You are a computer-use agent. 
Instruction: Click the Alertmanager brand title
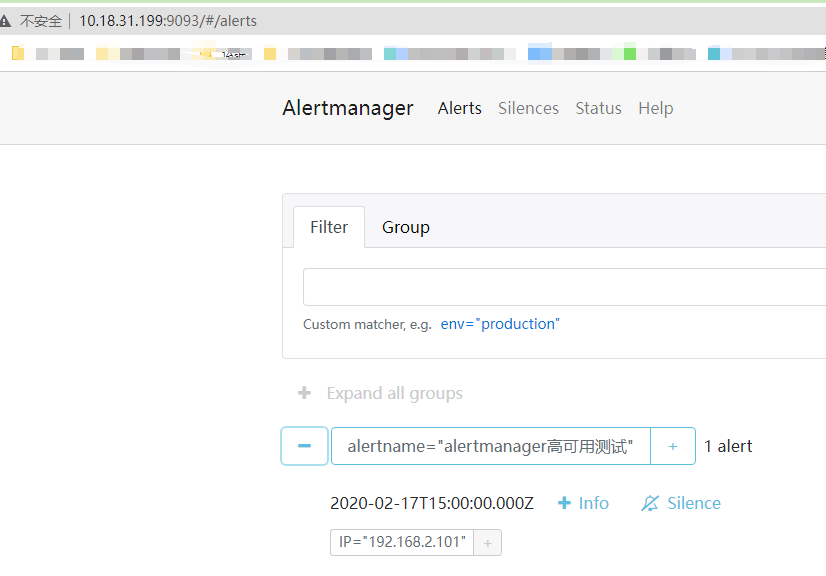click(348, 108)
